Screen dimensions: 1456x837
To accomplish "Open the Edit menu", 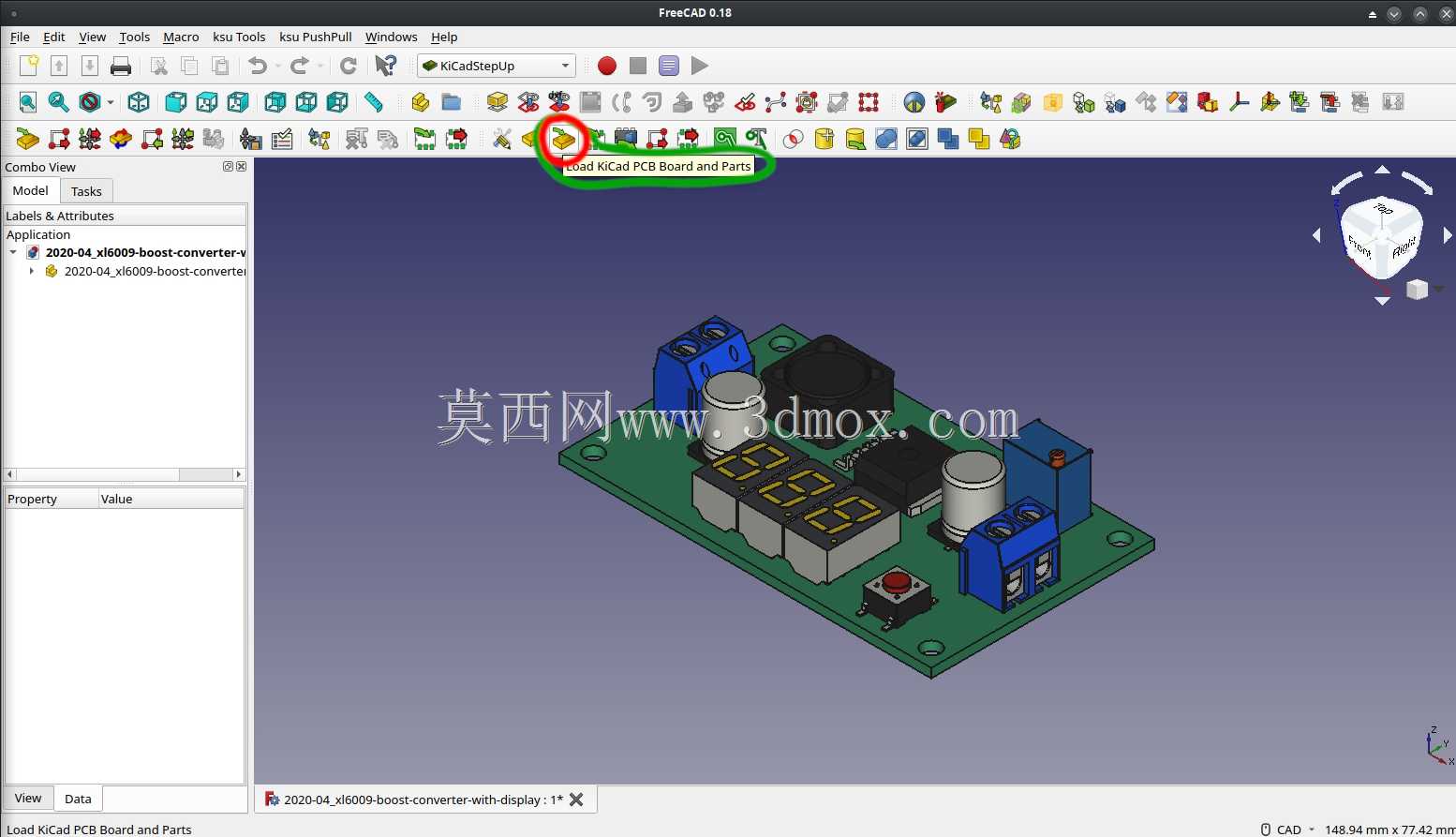I will coord(54,37).
